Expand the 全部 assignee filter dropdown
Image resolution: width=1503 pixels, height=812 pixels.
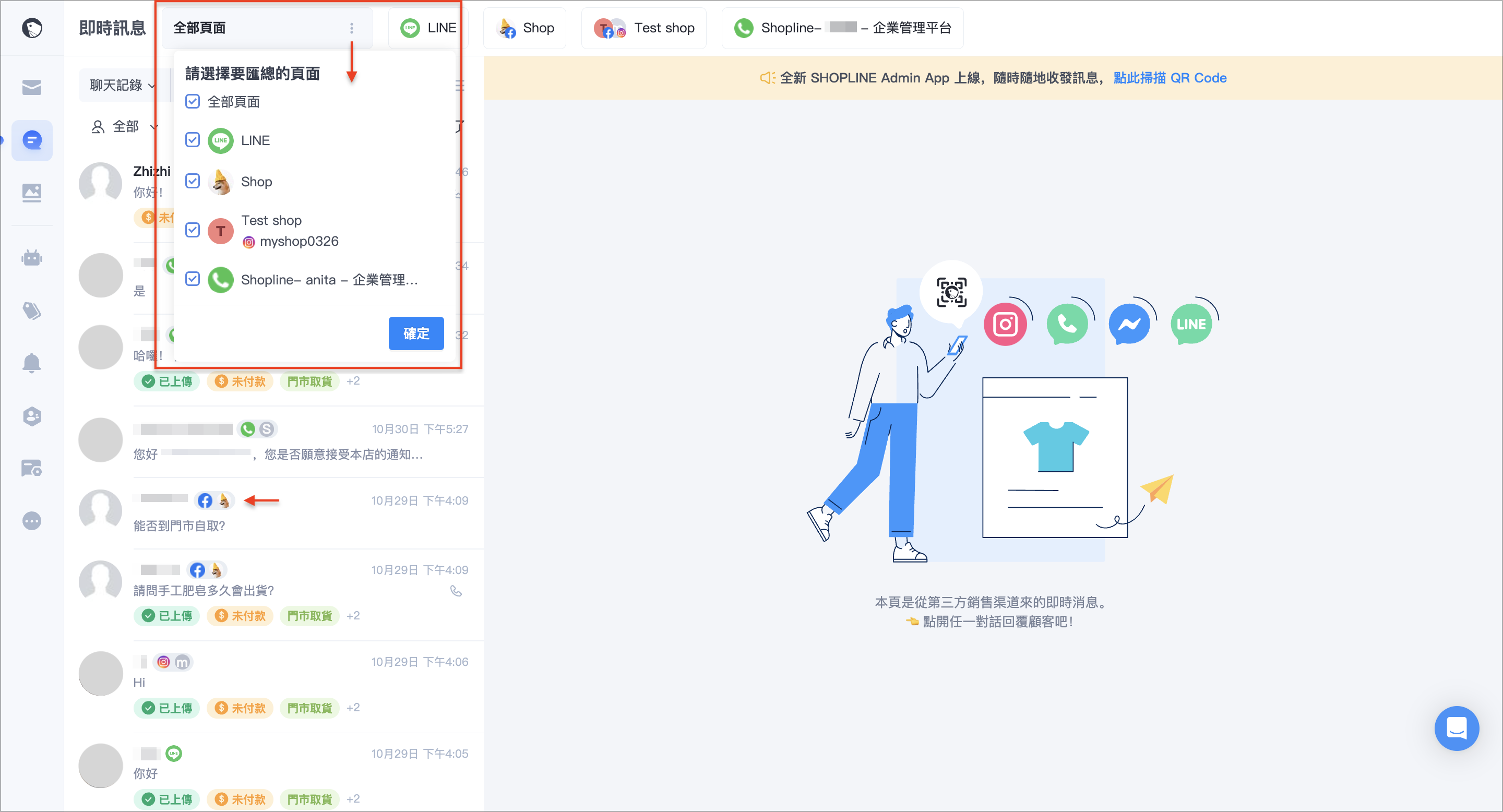(x=124, y=126)
